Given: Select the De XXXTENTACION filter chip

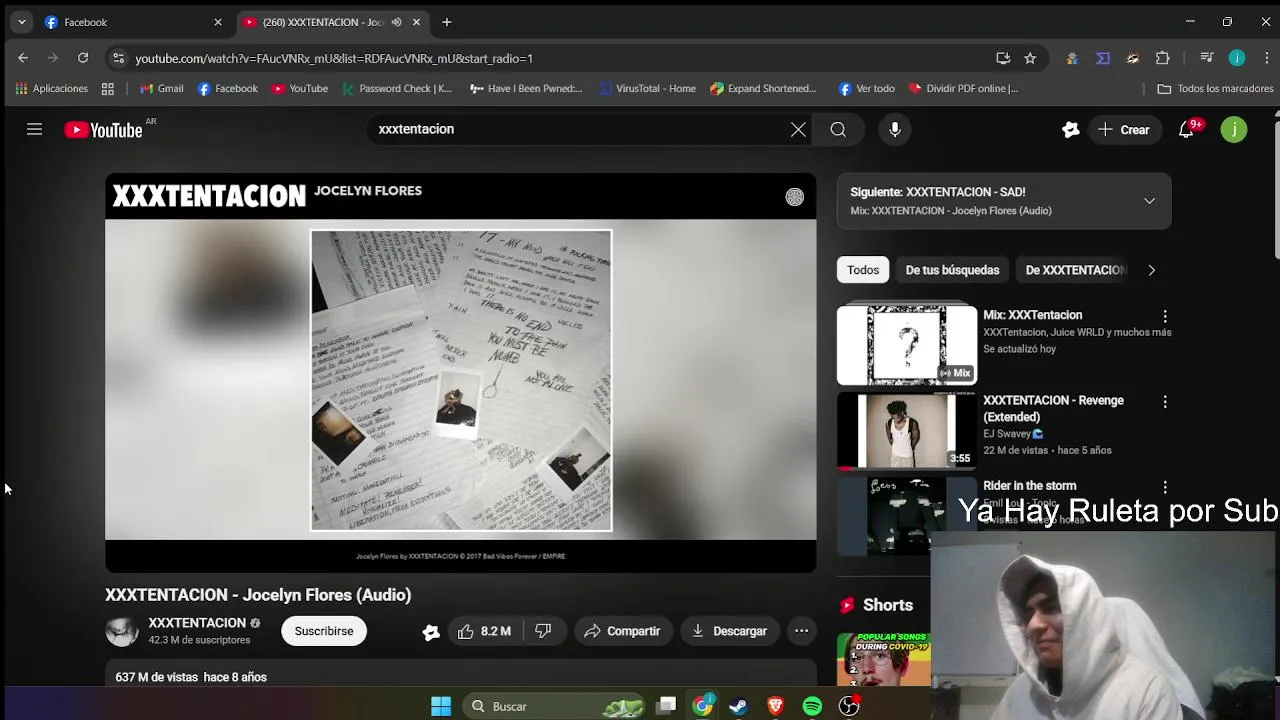Looking at the screenshot, I should 1076,270.
